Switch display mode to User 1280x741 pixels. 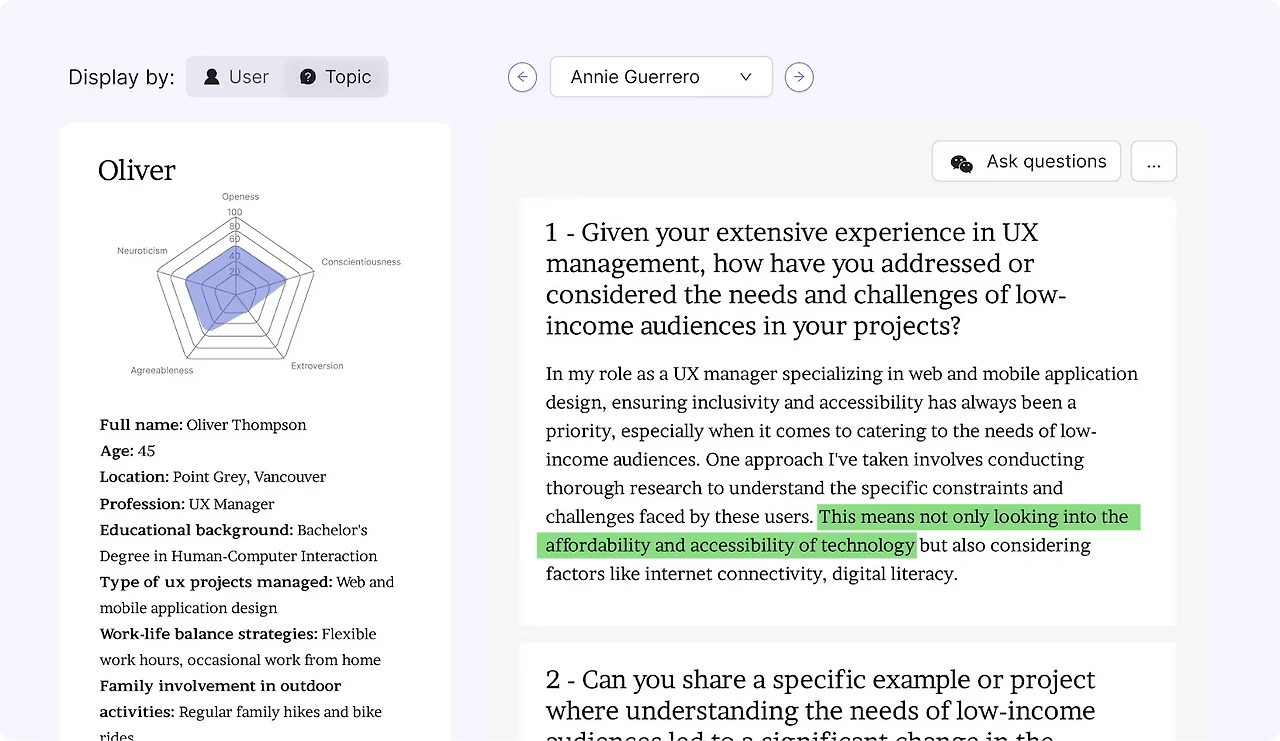tap(236, 77)
